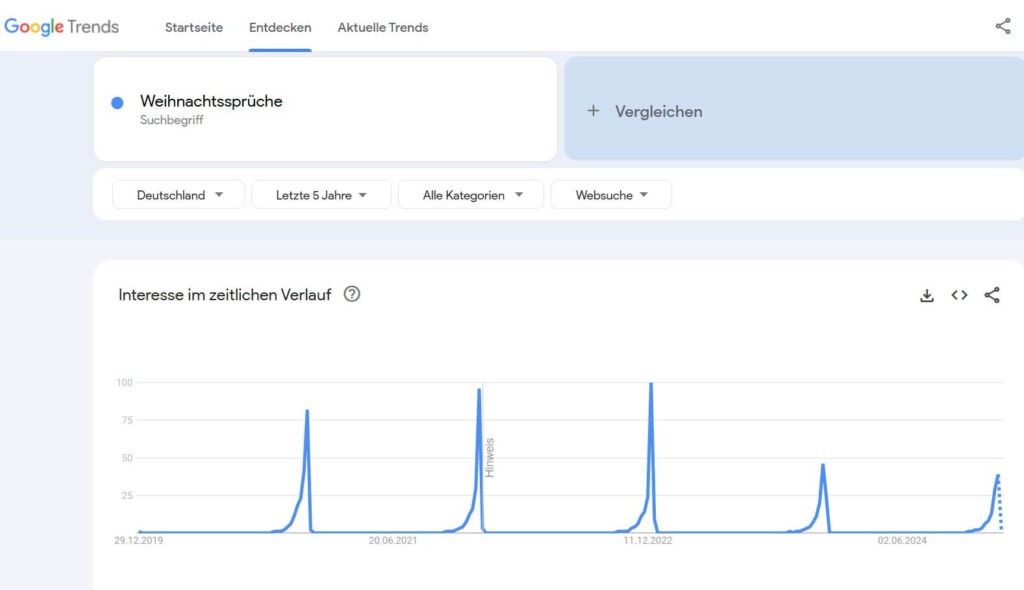
Task: Go to the Startseite tab
Action: (194, 27)
